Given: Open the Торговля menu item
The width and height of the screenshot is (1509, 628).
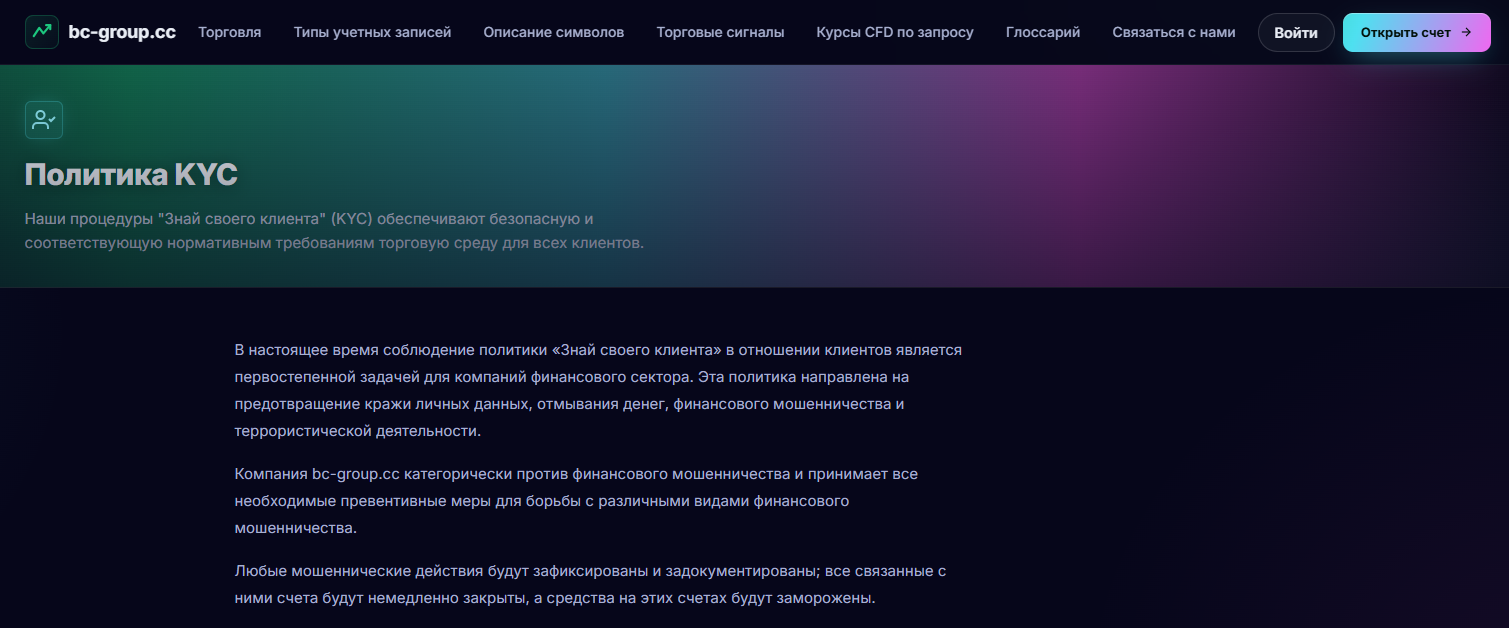Looking at the screenshot, I should point(230,32).
